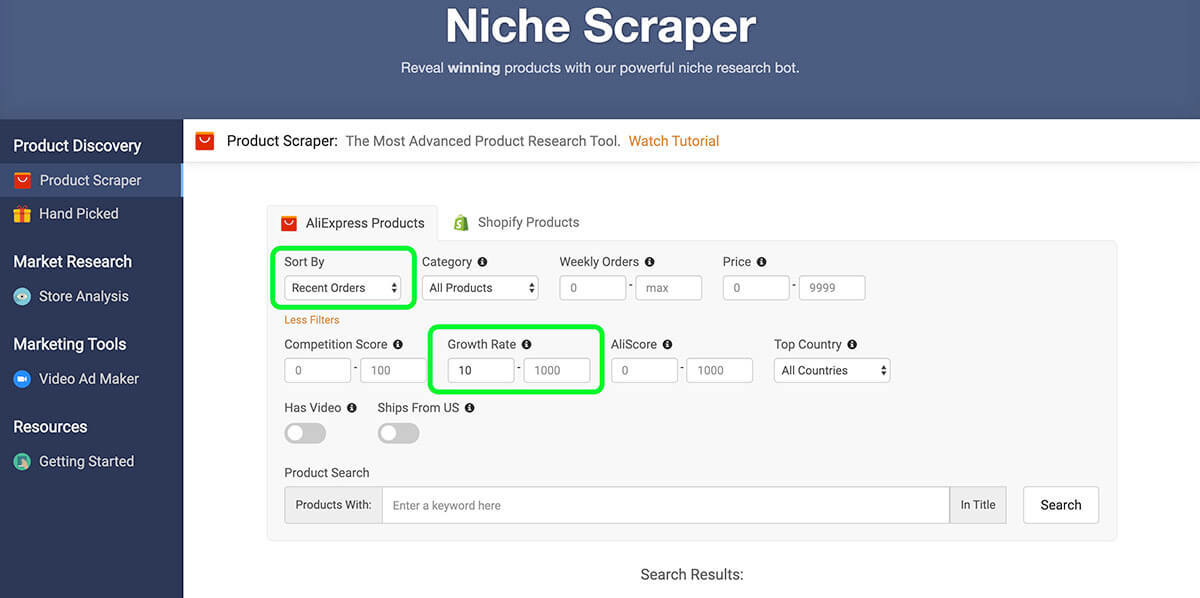Click the keyword search input field
This screenshot has width=1200, height=598.
click(x=666, y=505)
